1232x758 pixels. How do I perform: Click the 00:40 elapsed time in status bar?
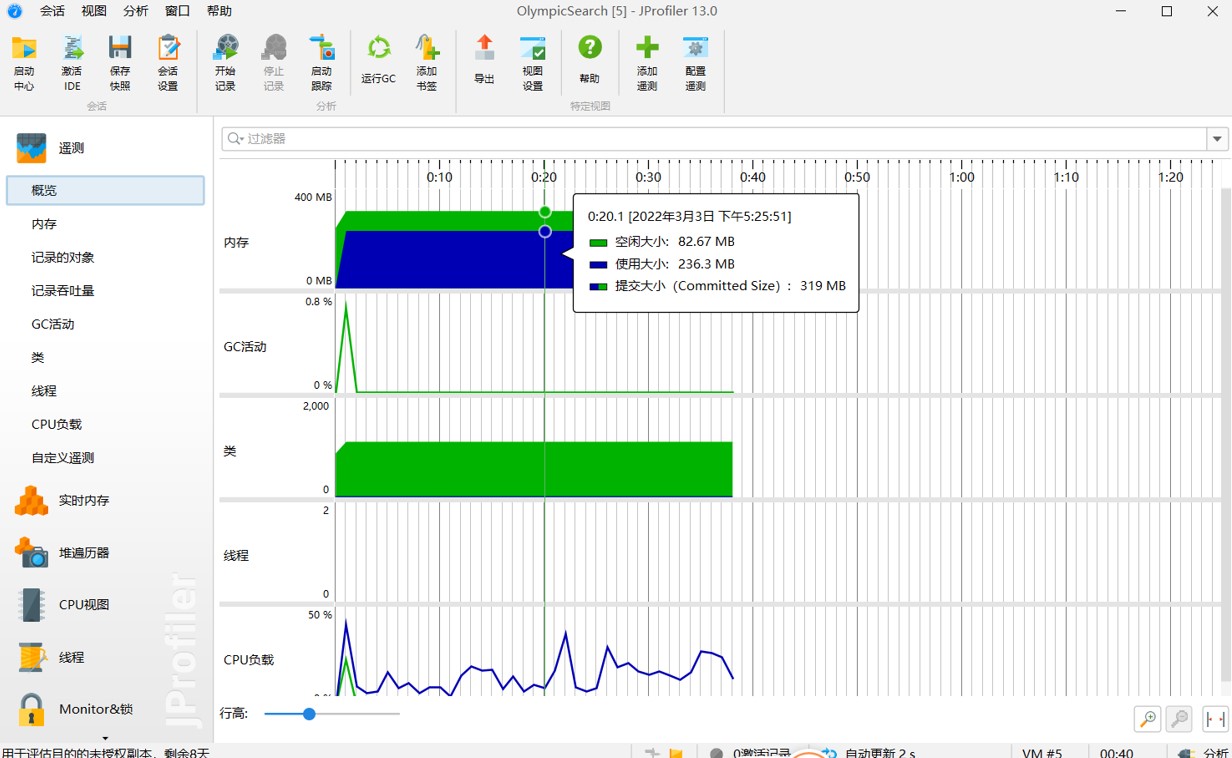1116,752
